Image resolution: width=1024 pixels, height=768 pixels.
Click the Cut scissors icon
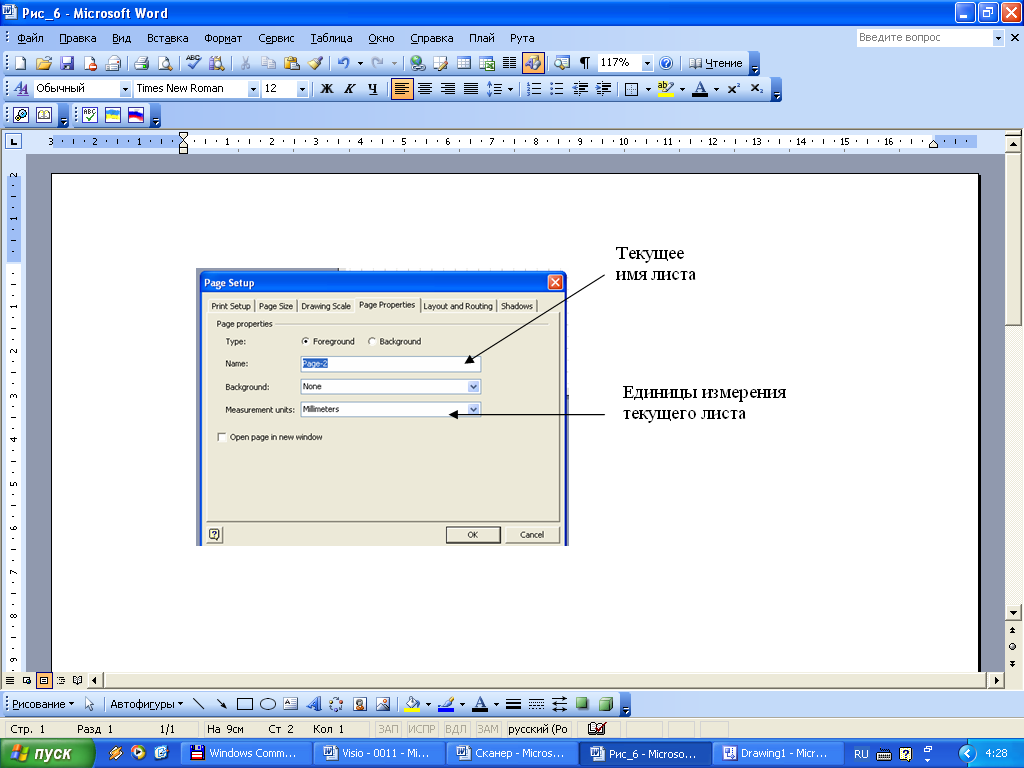coord(246,63)
